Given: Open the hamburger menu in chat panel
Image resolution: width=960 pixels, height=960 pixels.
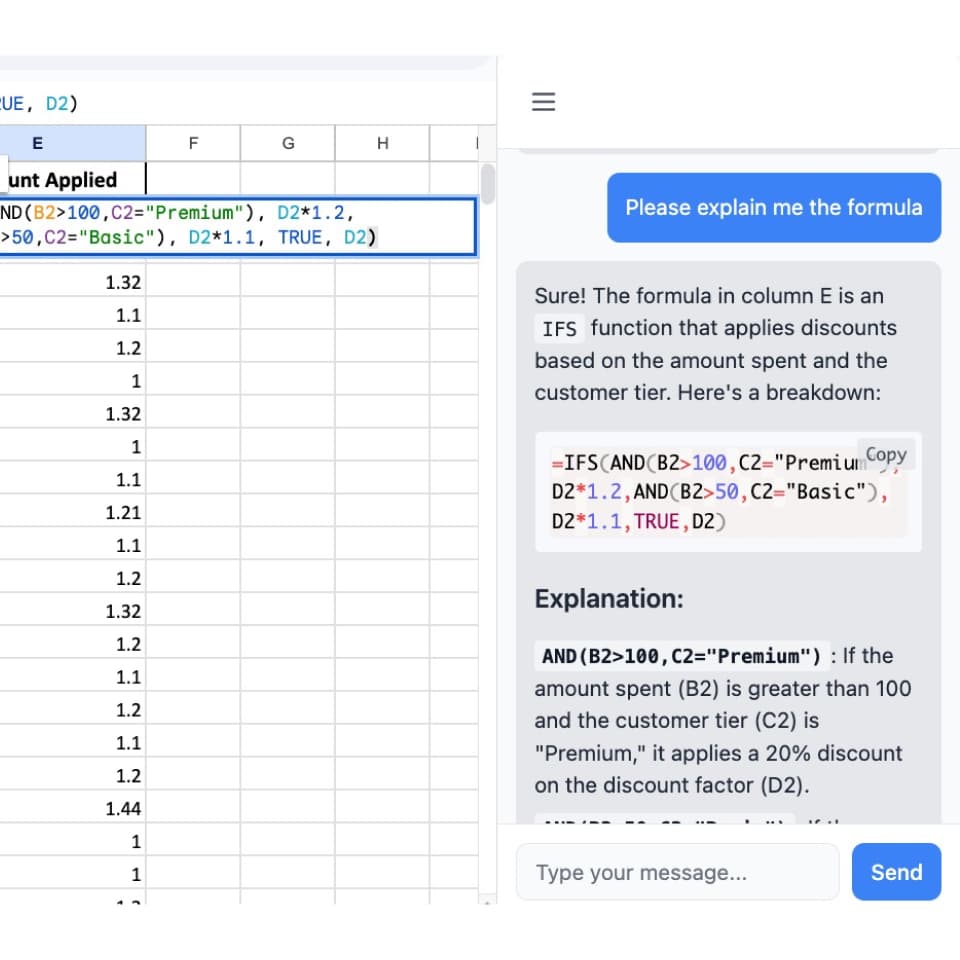Looking at the screenshot, I should pos(542,102).
